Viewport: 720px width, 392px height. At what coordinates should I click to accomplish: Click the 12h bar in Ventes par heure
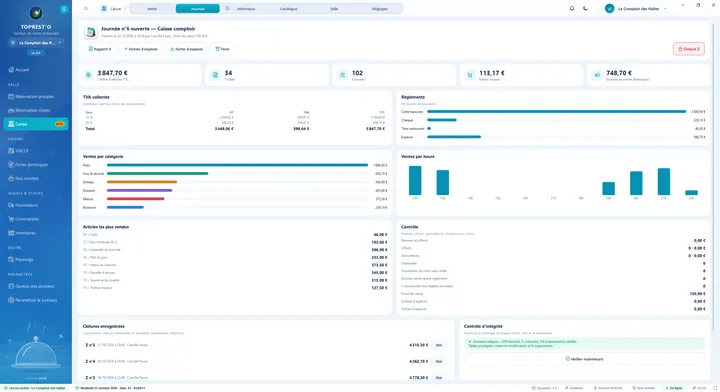[415, 180]
